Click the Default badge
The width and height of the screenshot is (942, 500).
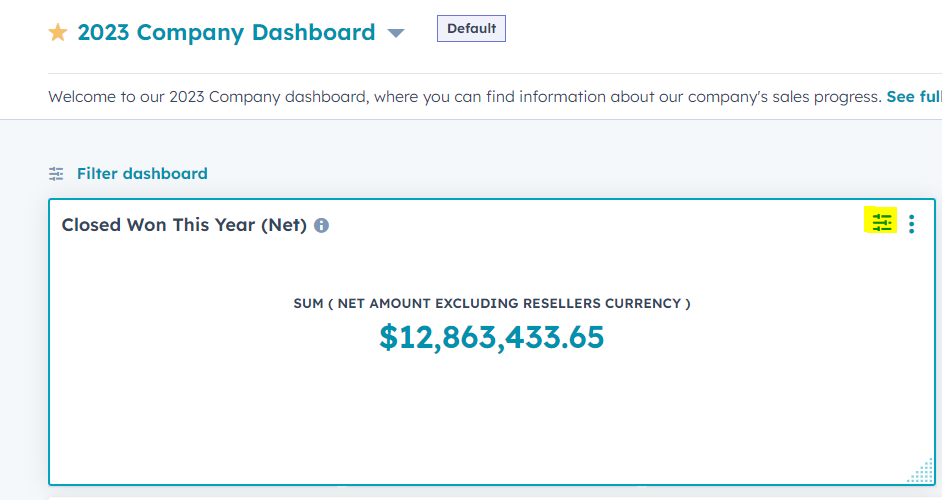click(x=471, y=29)
